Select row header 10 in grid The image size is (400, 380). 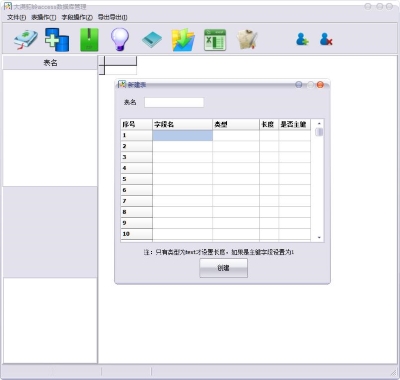[136, 234]
